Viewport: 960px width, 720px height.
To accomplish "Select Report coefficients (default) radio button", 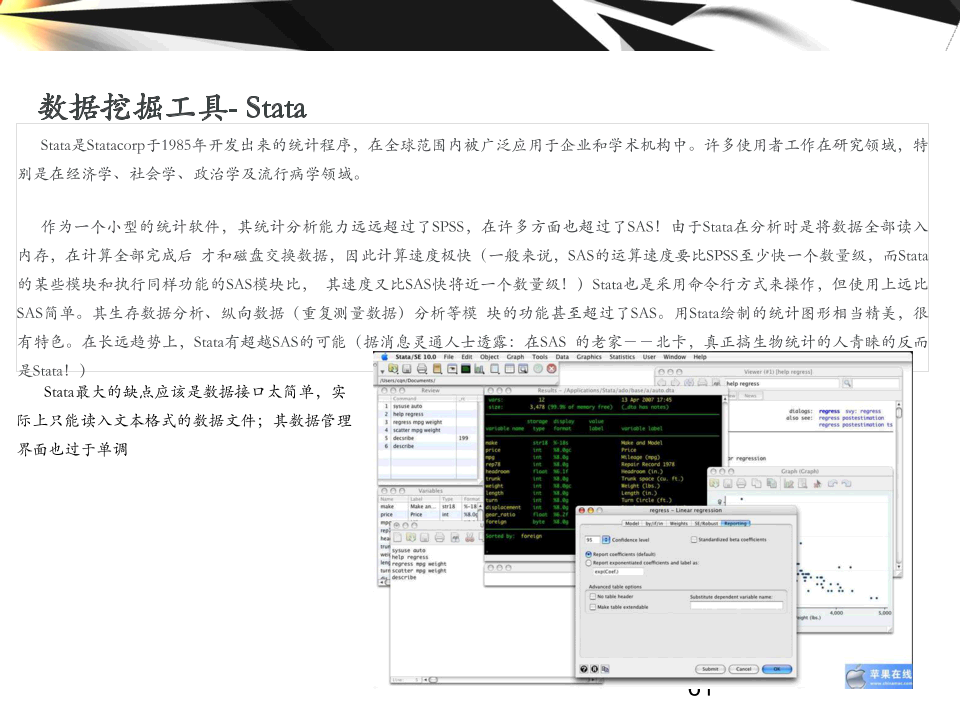I will pyautogui.click(x=588, y=555).
